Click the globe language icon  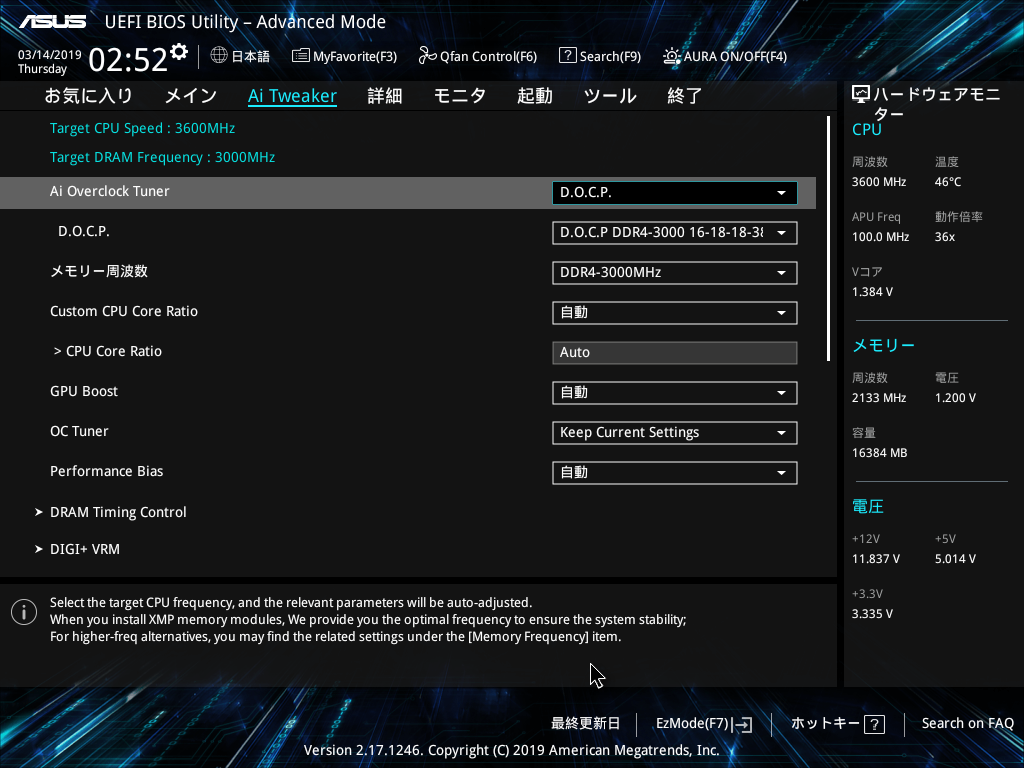[x=219, y=56]
